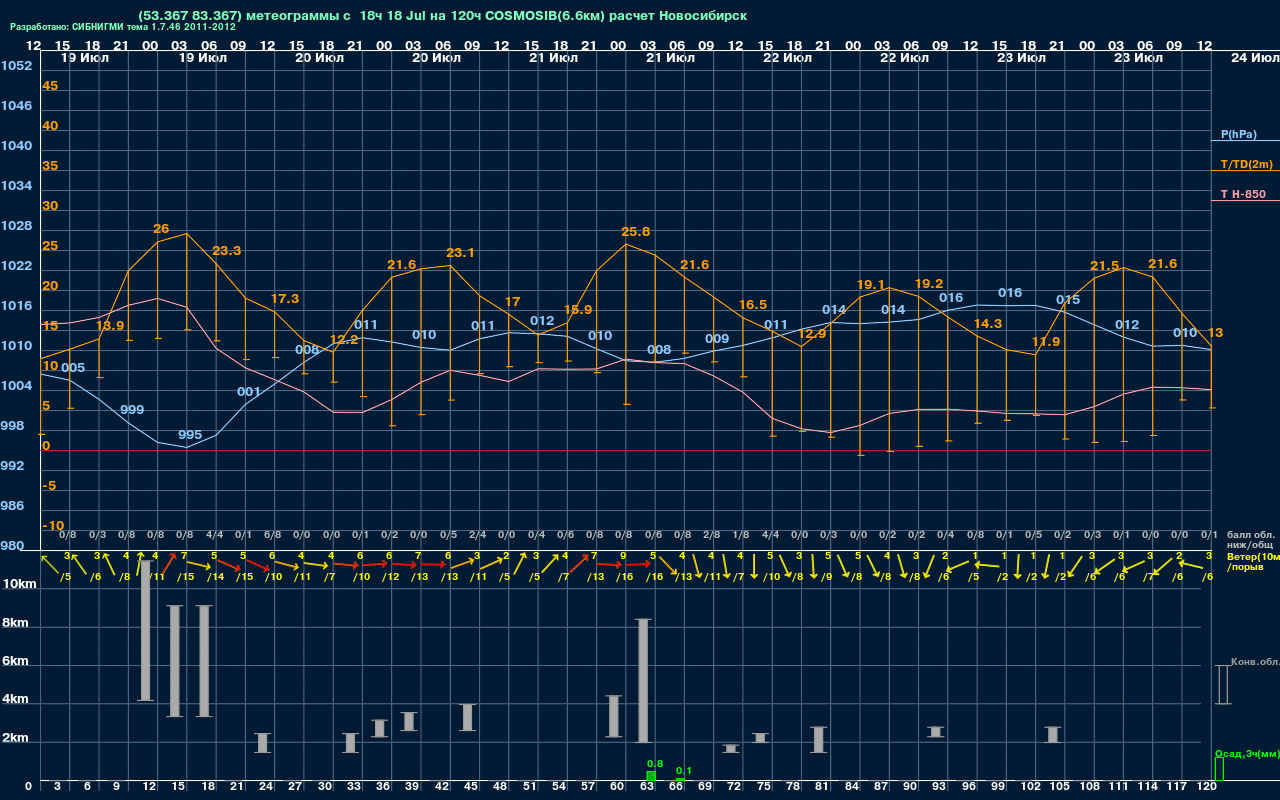Select the T/TD(2m) legend label
This screenshot has height=800, width=1280.
click(x=1246, y=164)
